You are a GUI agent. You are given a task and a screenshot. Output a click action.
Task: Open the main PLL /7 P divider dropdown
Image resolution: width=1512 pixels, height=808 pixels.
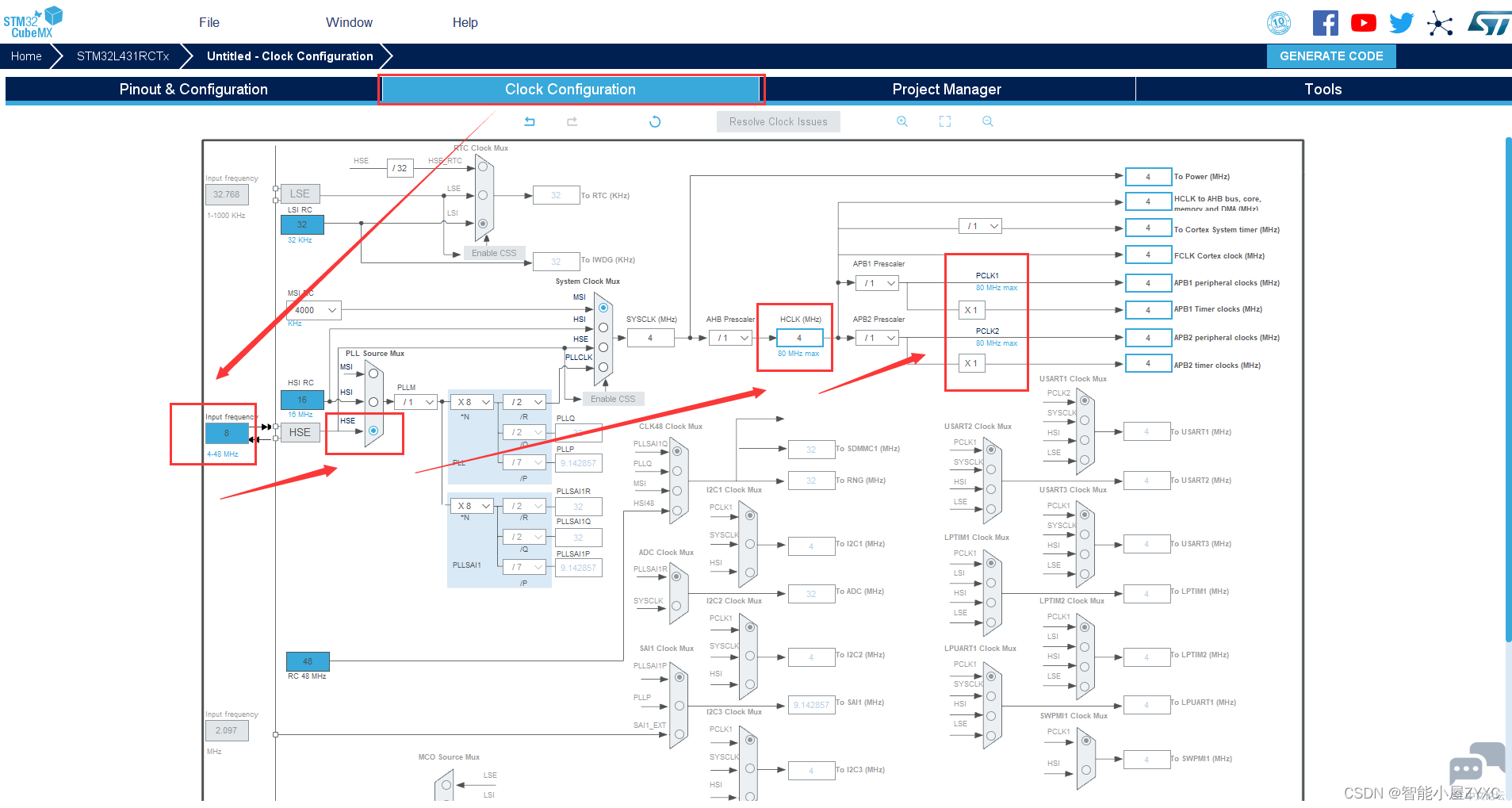[525, 462]
